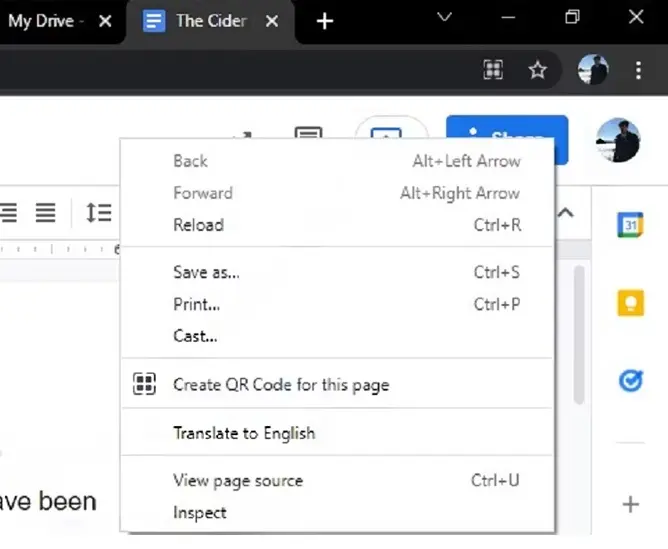Select Cast... option

coord(337,336)
